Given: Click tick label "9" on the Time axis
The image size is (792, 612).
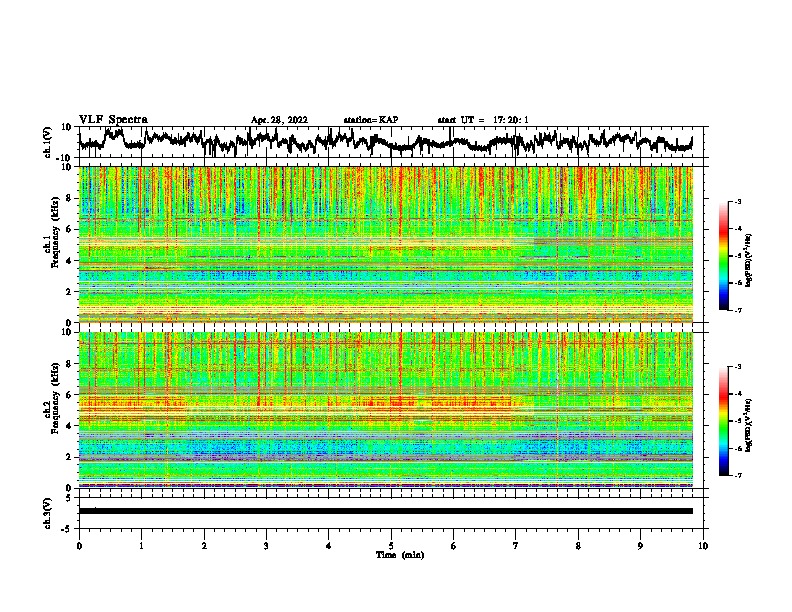Looking at the screenshot, I should coord(640,546).
